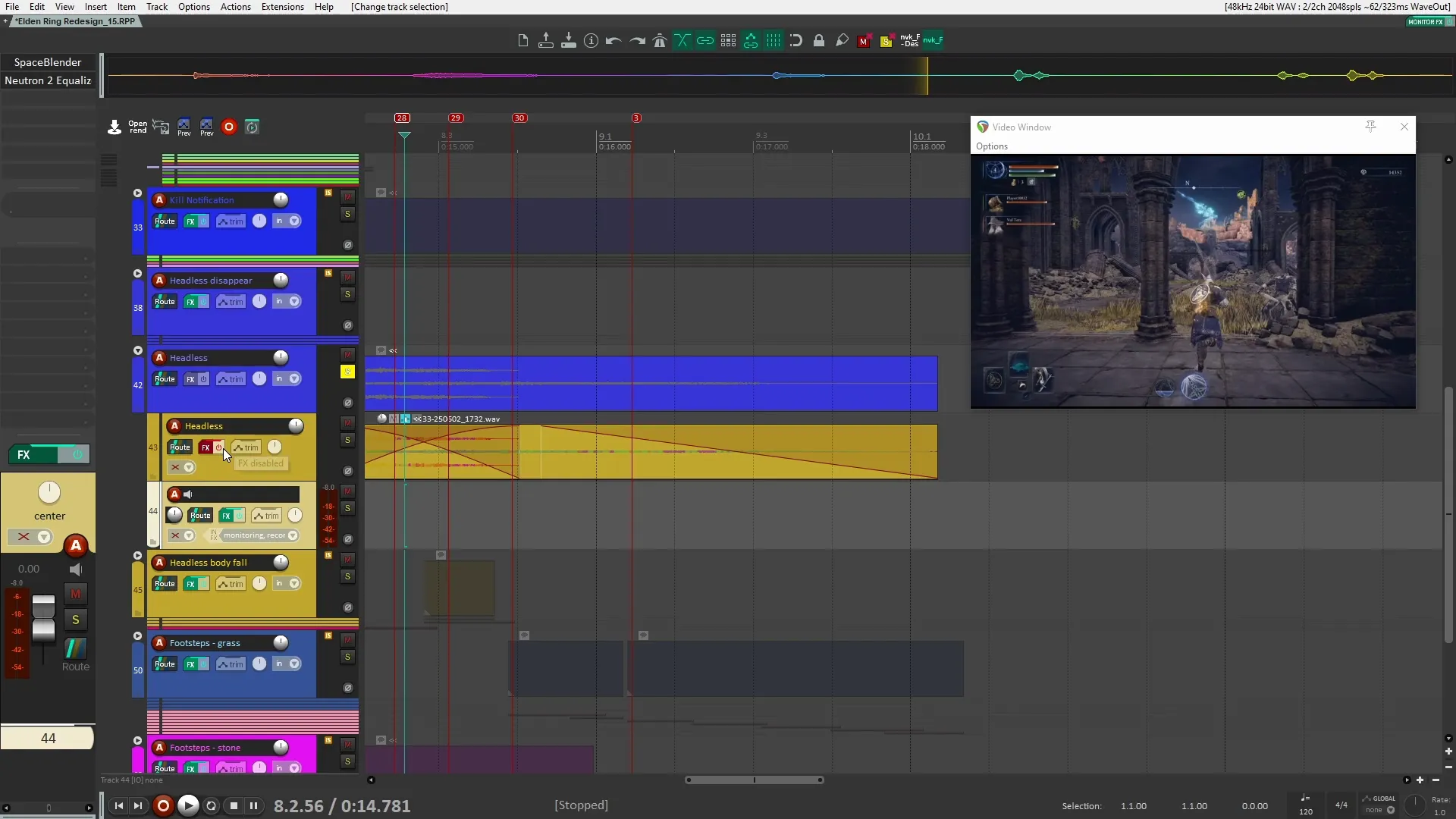Open project settings via the info icon
1456x819 pixels.
coord(591,40)
